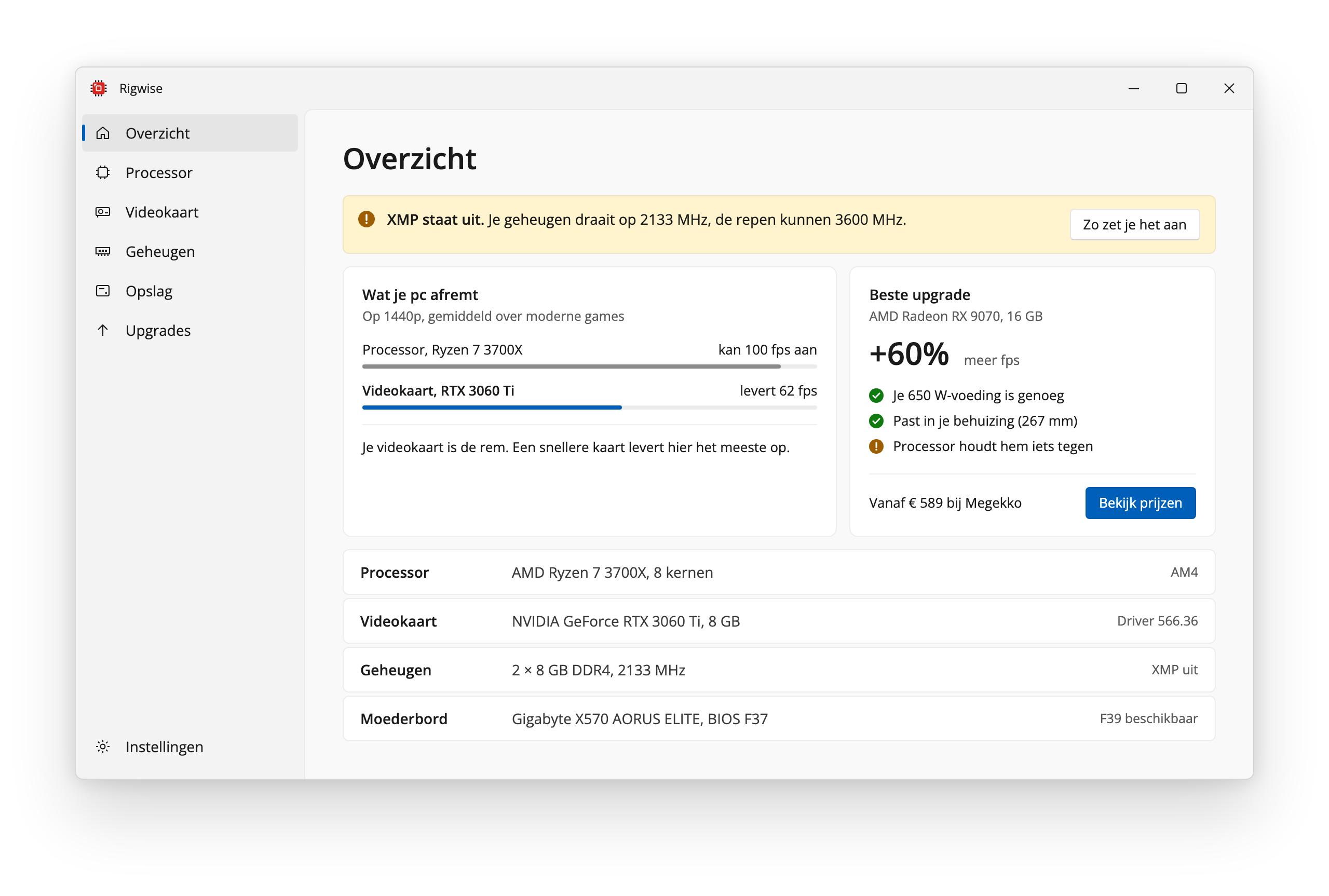Click 'levert 62 fps' label
This screenshot has height=896, width=1329.
[x=778, y=391]
